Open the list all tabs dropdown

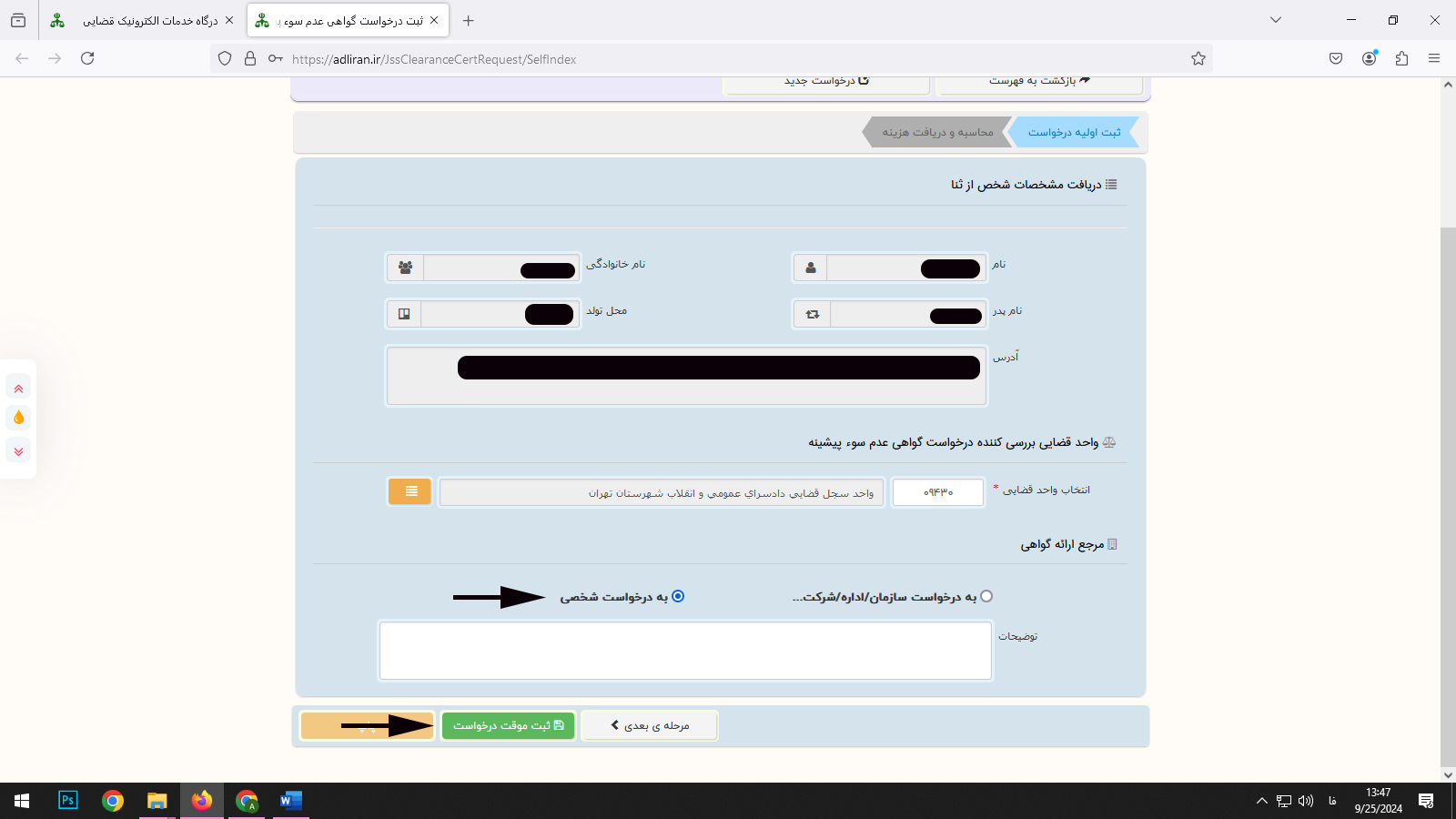[1276, 20]
